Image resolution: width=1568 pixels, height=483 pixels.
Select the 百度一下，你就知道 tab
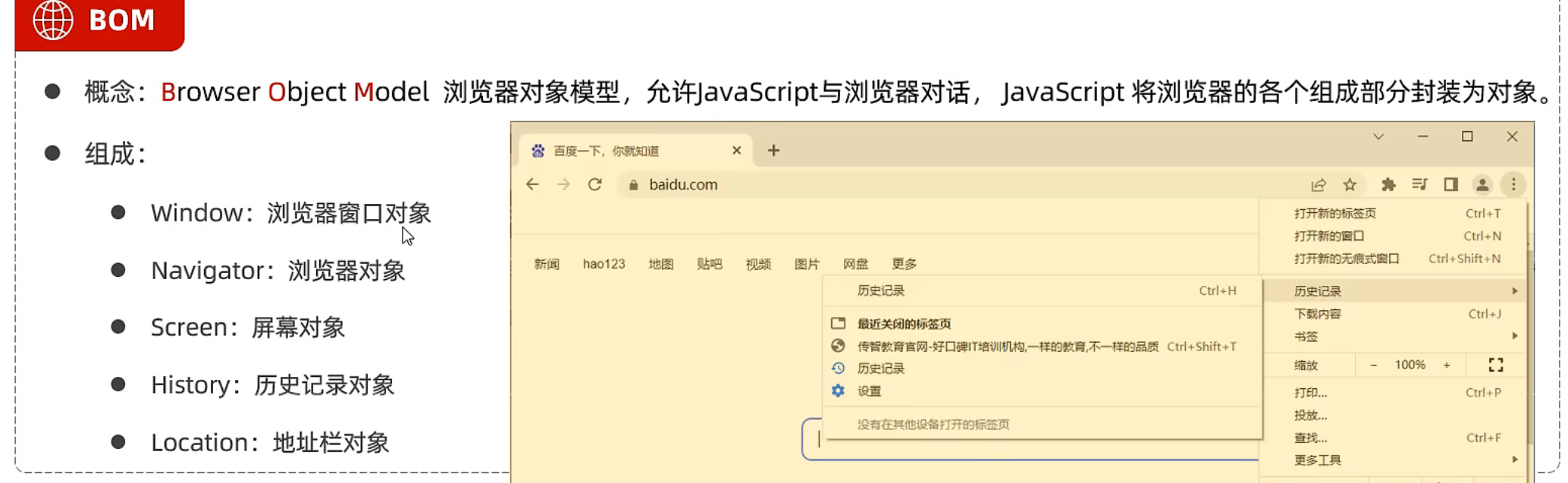point(635,151)
